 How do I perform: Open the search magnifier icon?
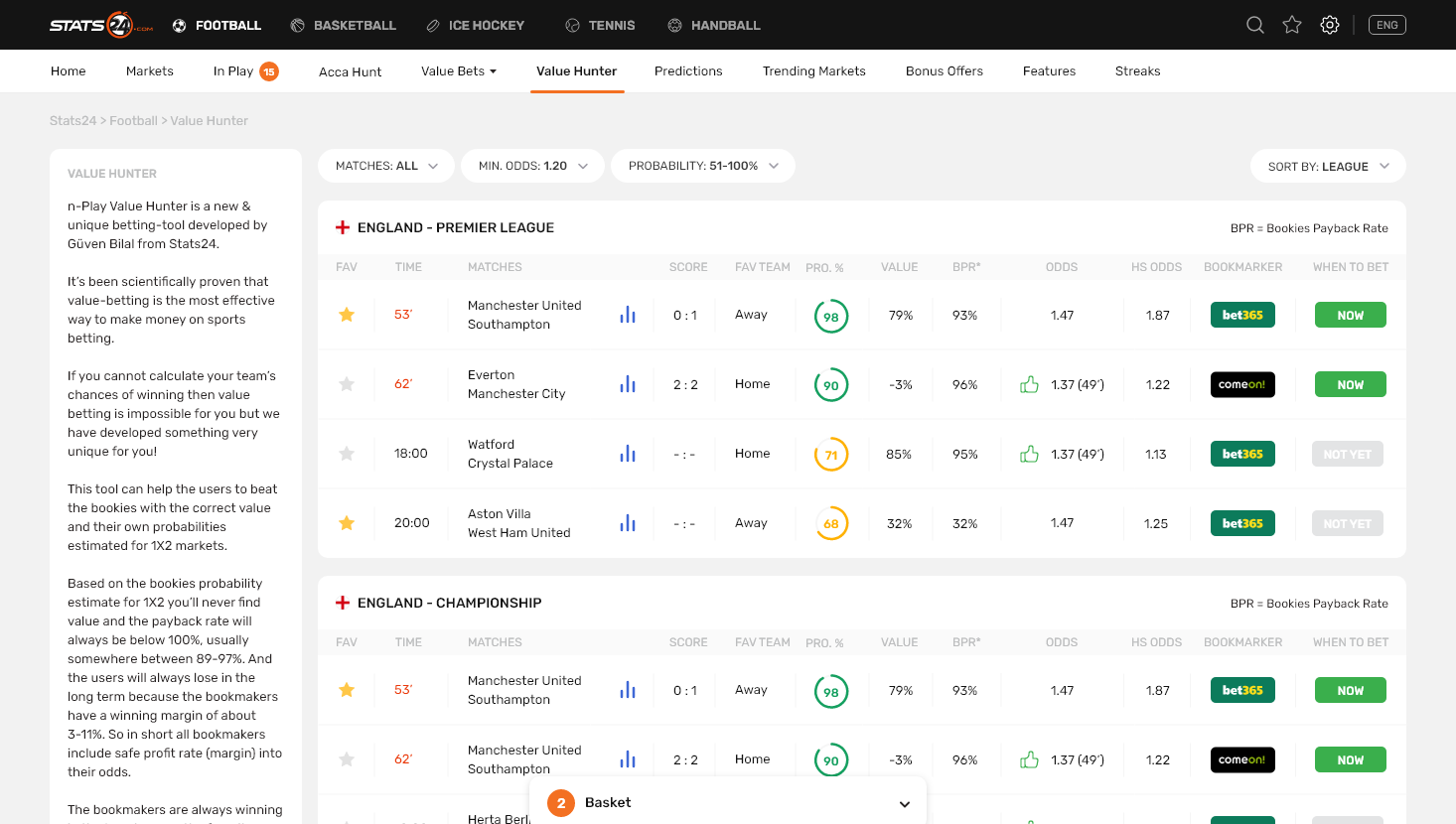coord(1255,25)
